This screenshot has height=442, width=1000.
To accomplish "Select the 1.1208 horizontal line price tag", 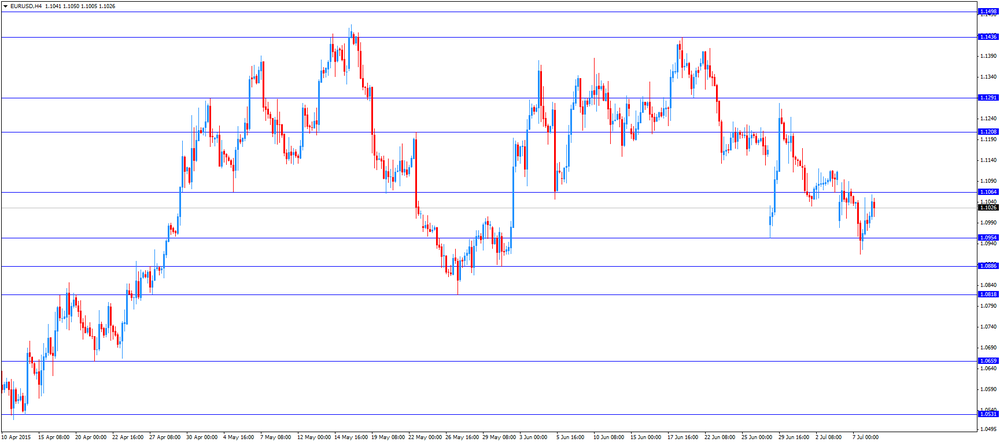I will [x=987, y=132].
